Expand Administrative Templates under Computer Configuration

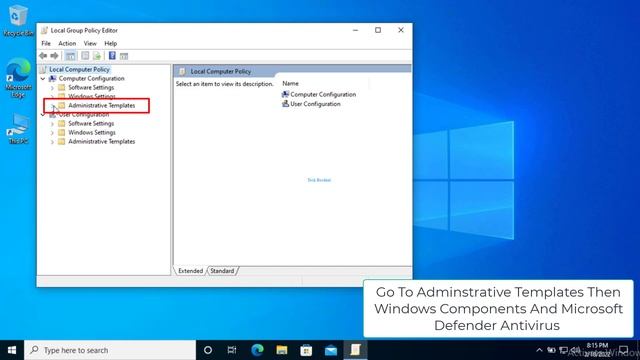[x=52, y=106]
